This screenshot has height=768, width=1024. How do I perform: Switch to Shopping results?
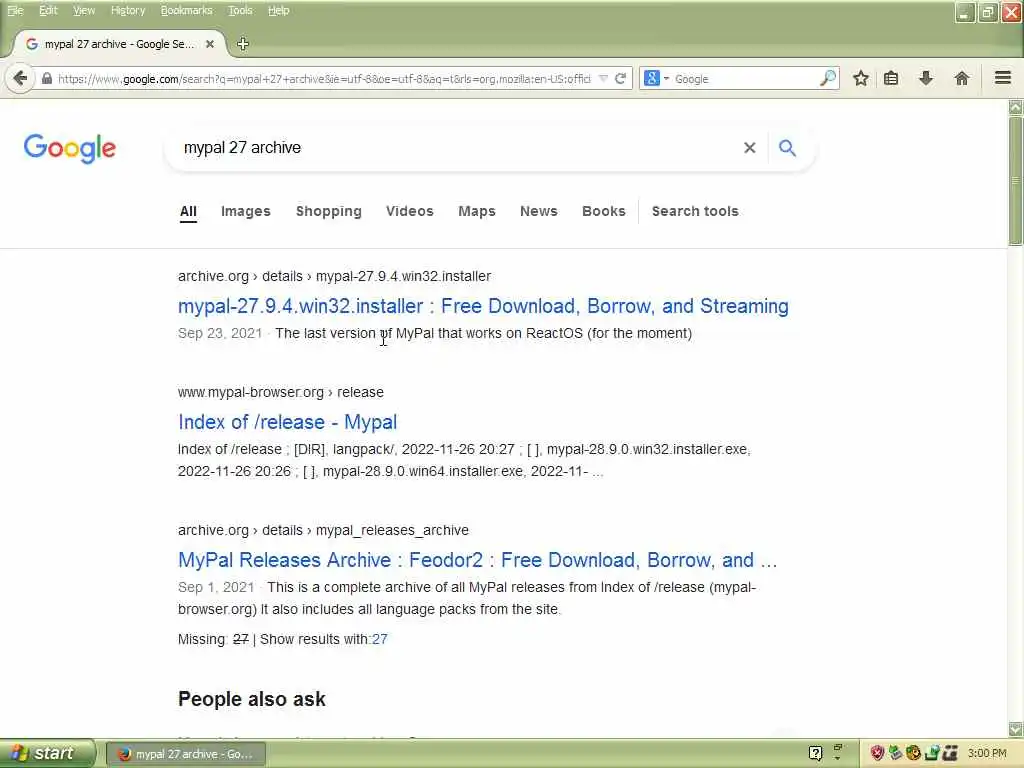328,212
